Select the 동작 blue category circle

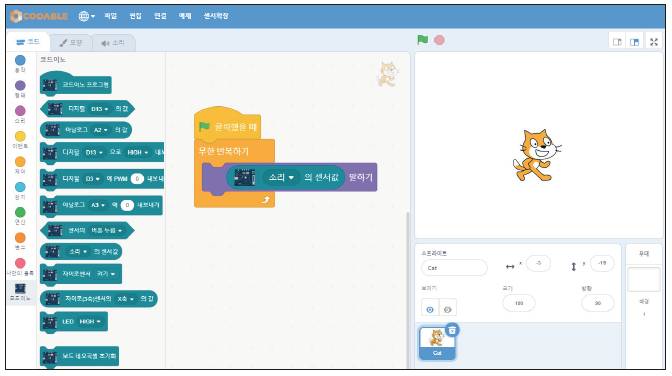pyautogui.click(x=20, y=60)
